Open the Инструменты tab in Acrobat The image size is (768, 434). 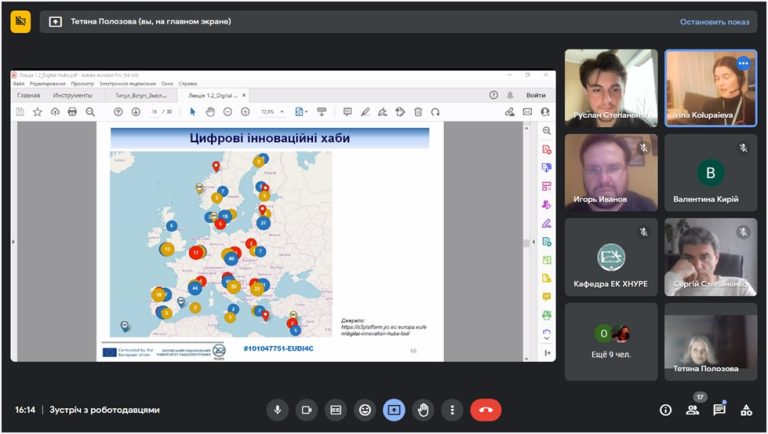(x=72, y=95)
